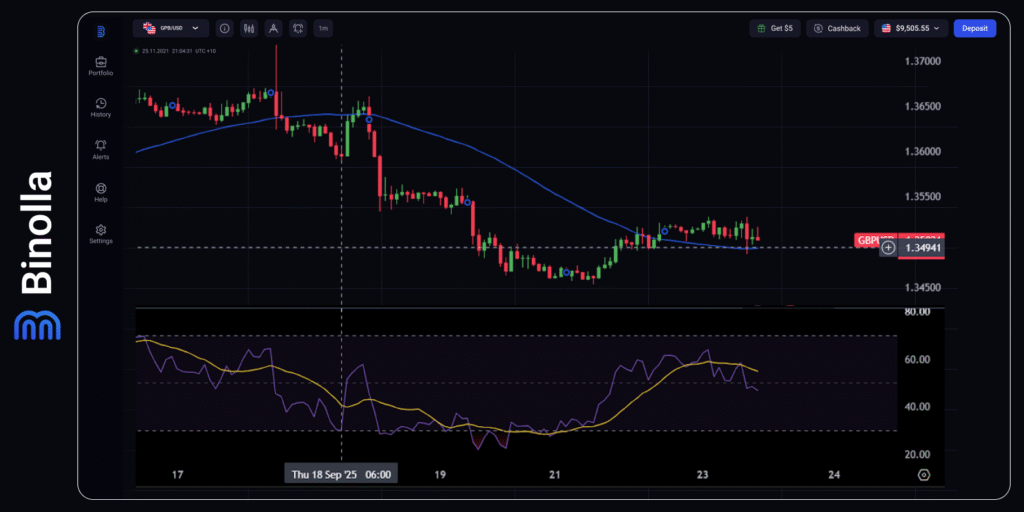Viewport: 1024px width, 512px height.
Task: Open the Cashback button
Action: coord(837,29)
